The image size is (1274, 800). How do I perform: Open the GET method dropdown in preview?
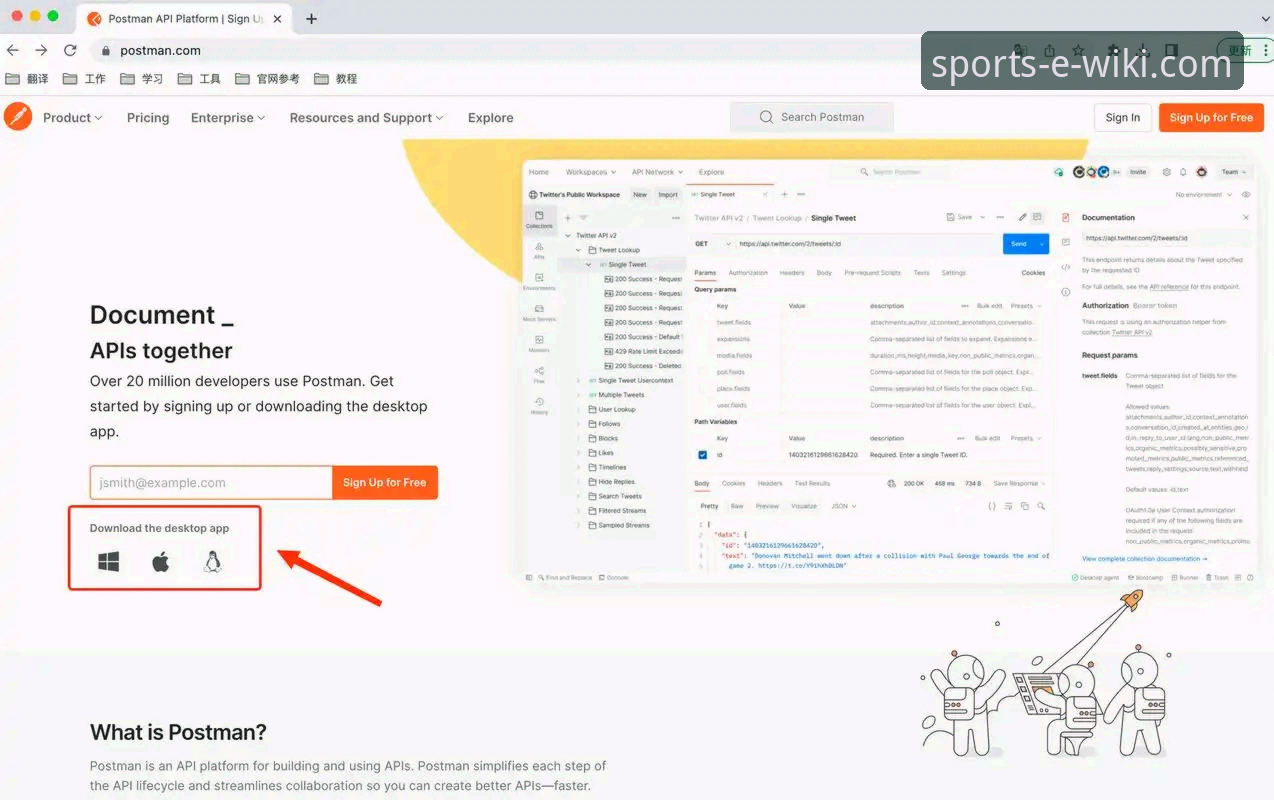tap(714, 244)
